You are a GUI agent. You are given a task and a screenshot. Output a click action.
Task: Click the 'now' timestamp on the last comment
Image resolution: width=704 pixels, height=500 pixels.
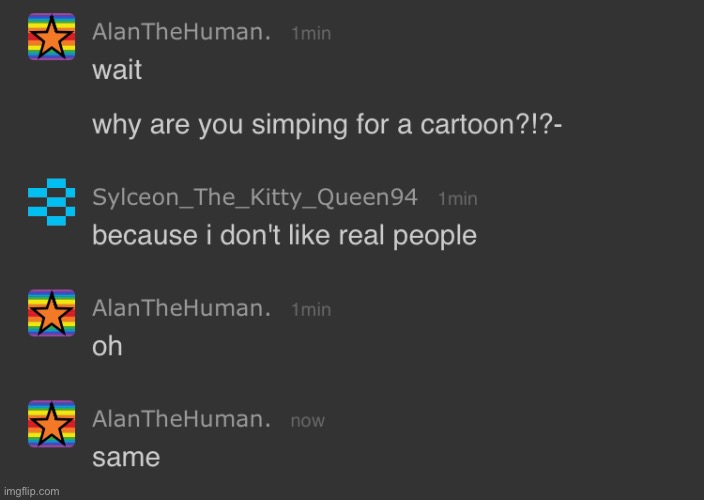coord(308,421)
